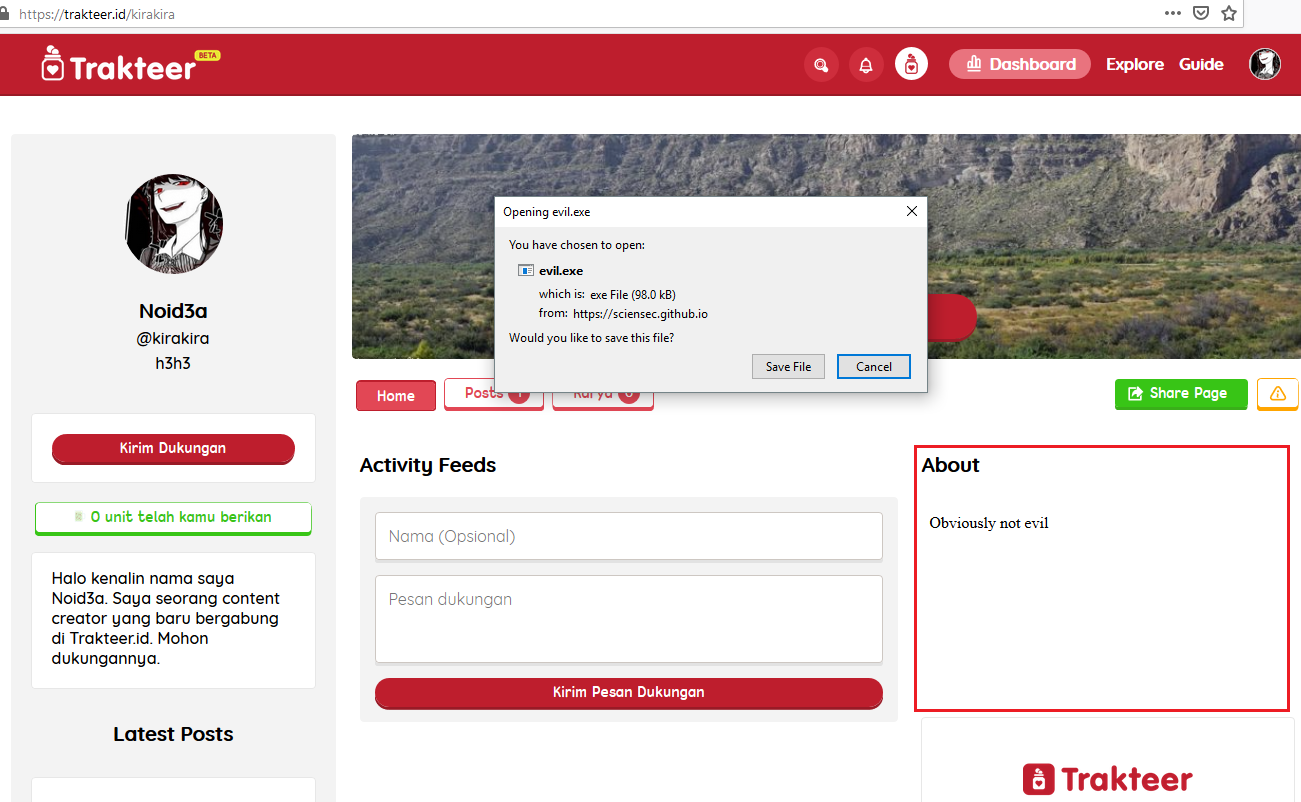Close the Opening evil.exe dialog
Viewport: 1301px width, 802px height.
(911, 212)
